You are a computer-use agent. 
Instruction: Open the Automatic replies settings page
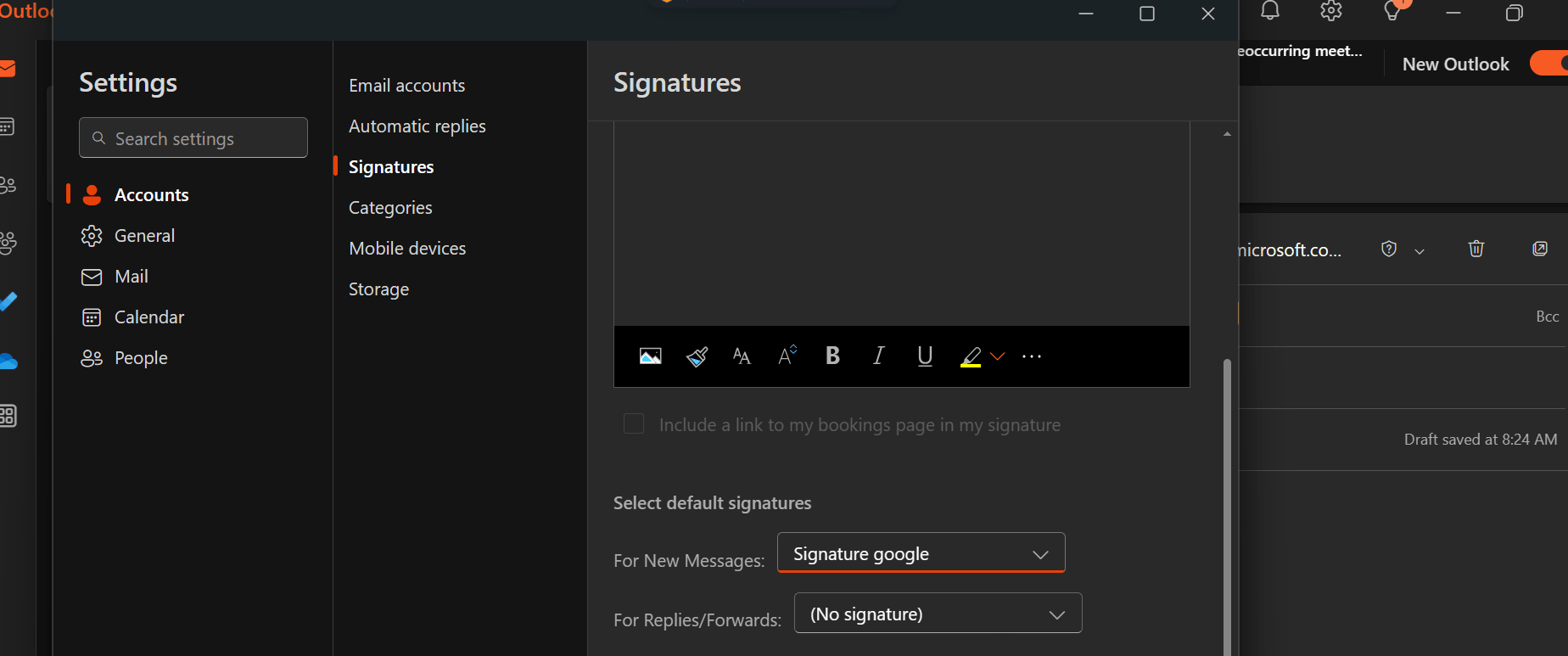point(417,126)
